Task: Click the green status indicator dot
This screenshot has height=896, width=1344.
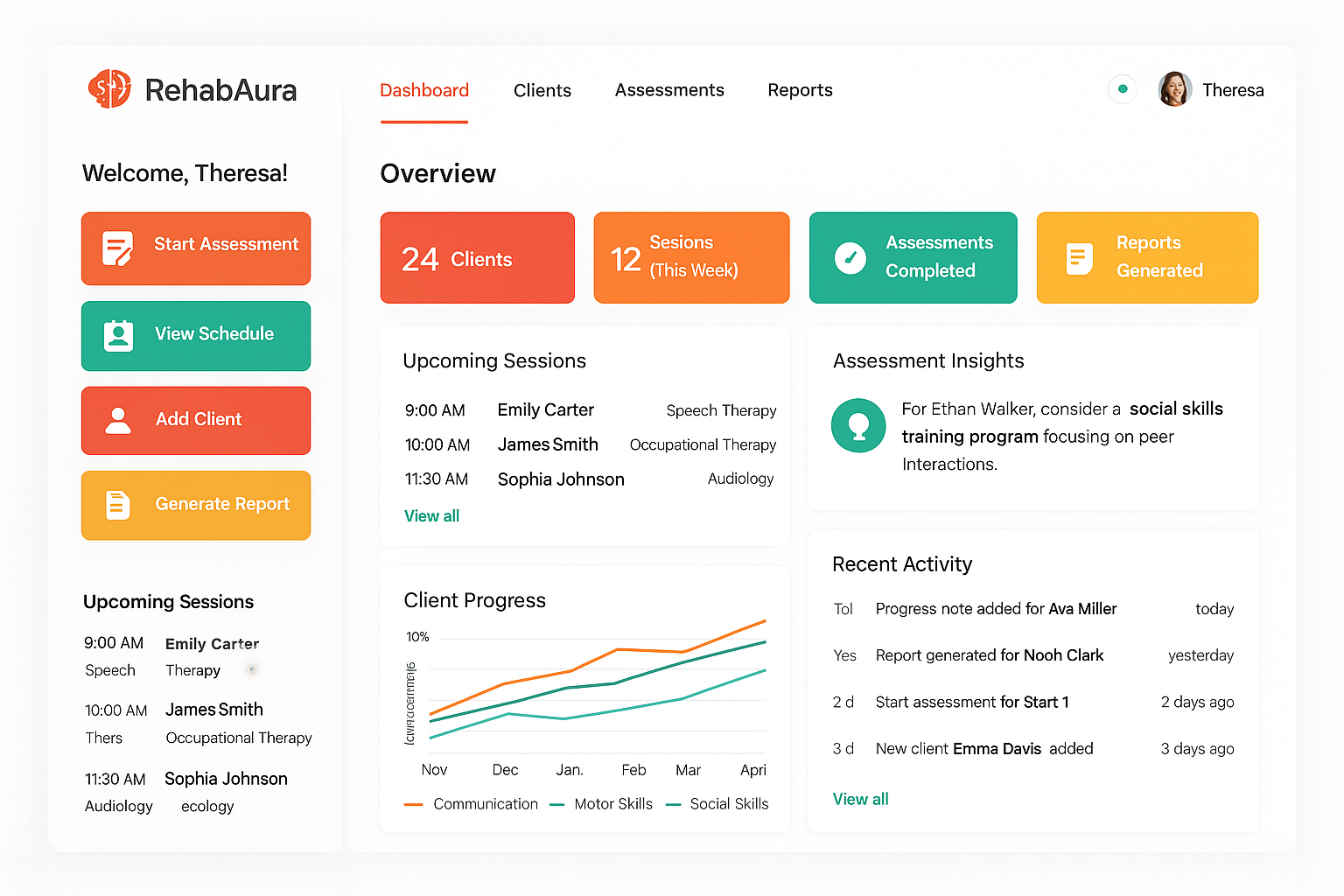Action: [x=1123, y=88]
